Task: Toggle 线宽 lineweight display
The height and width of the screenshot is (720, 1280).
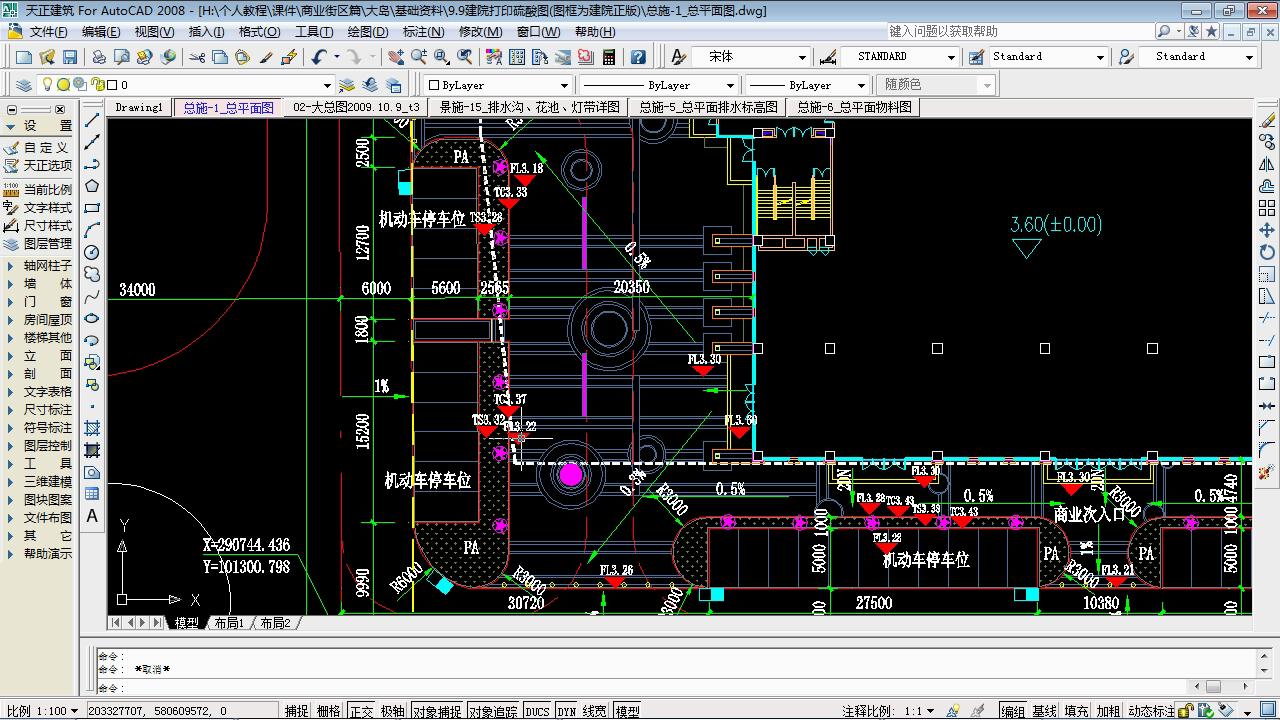Action: tap(595, 711)
